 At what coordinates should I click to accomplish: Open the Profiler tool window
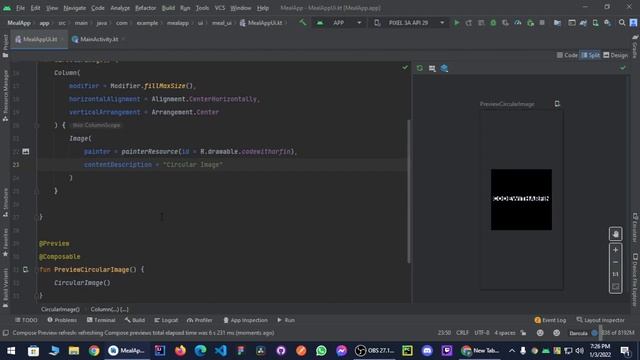200,320
